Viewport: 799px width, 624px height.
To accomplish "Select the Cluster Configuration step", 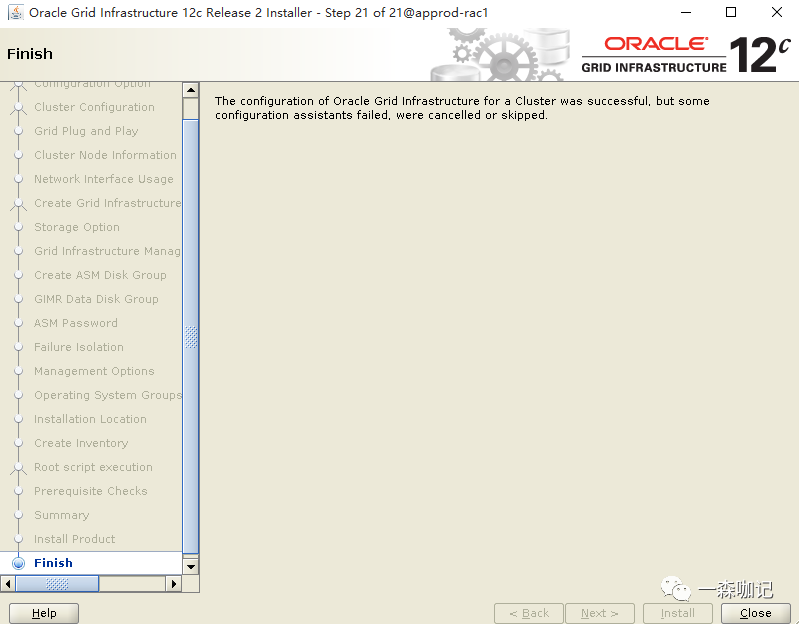I will 94,107.
